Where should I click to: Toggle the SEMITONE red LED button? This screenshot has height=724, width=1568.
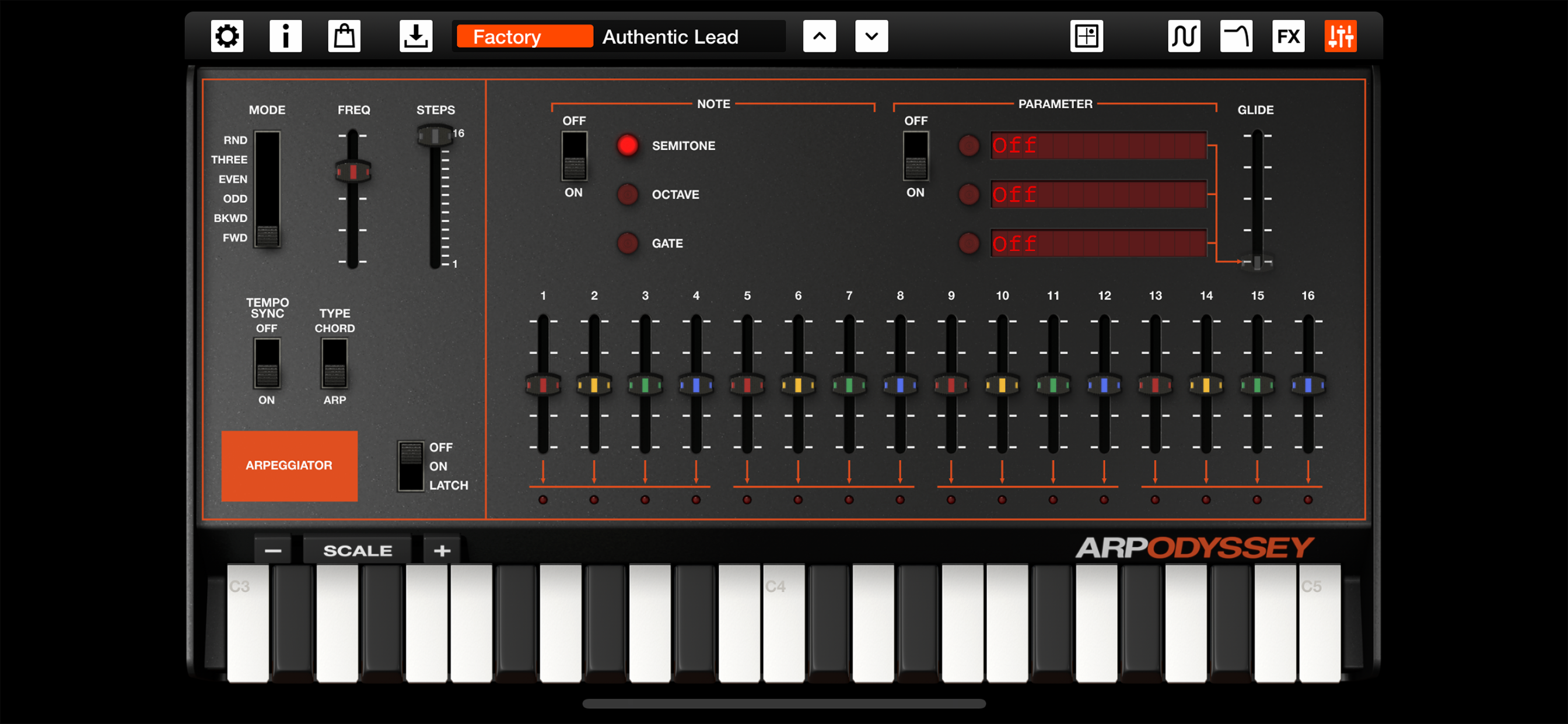[628, 145]
